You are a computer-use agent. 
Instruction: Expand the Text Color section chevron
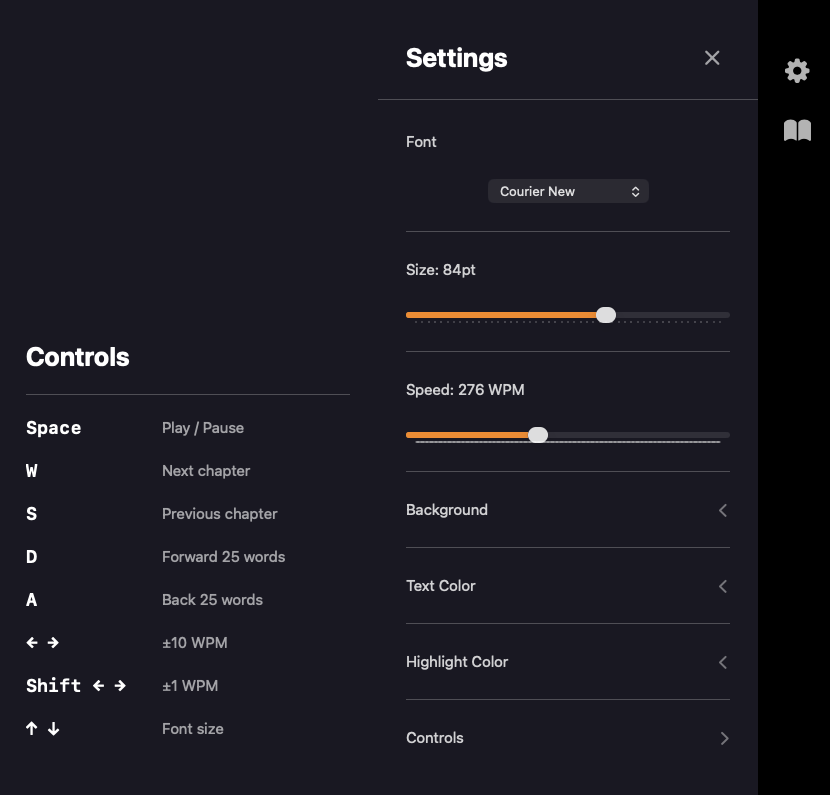(x=723, y=586)
